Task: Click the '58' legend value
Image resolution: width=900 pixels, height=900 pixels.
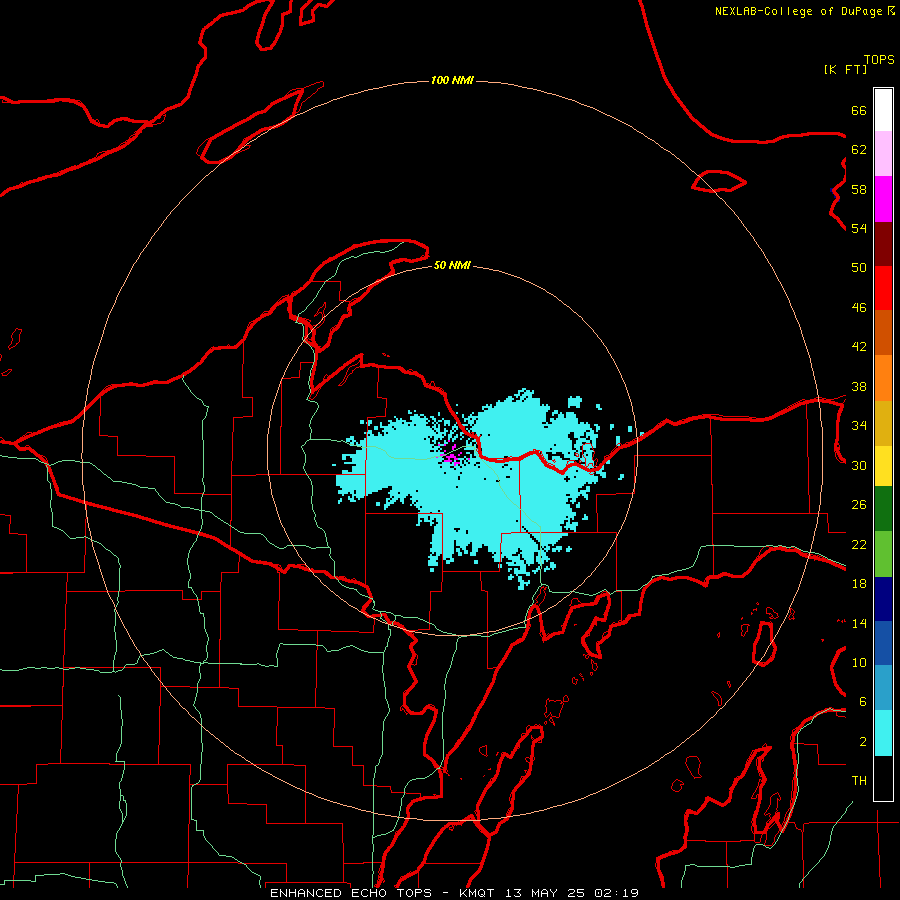Action: click(x=859, y=189)
